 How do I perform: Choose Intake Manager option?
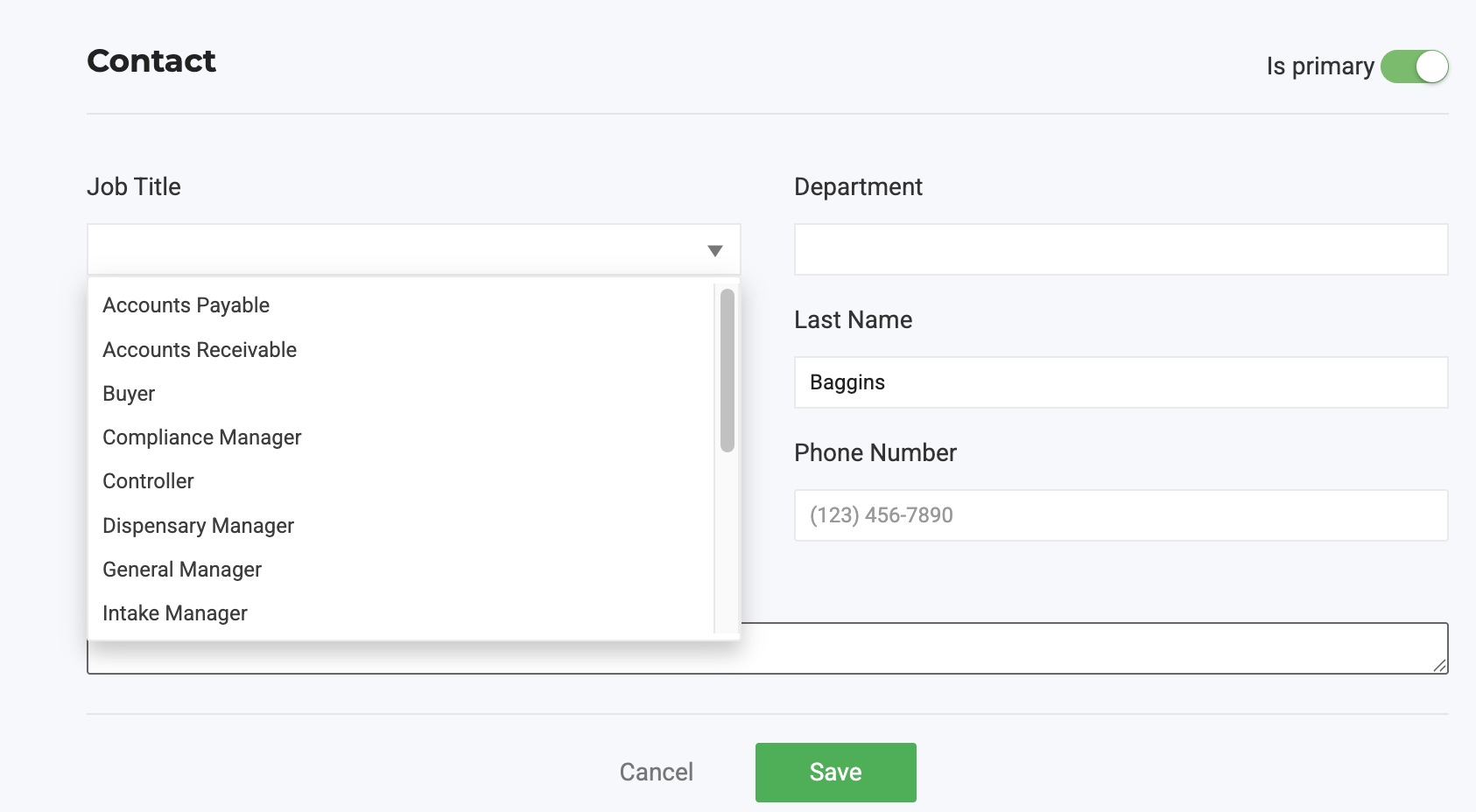pyautogui.click(x=175, y=613)
